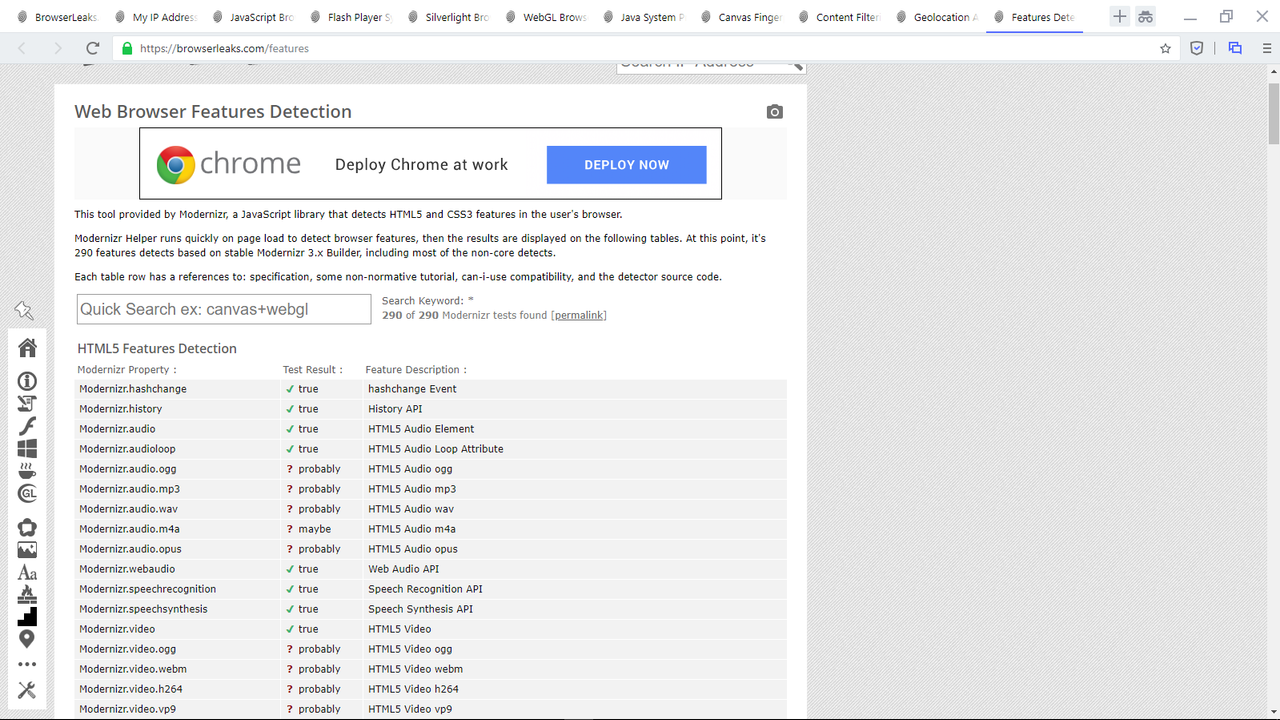This screenshot has width=1280, height=720.
Task: Select the Modernizr.speechsynthesis cell
Action: click(180, 609)
